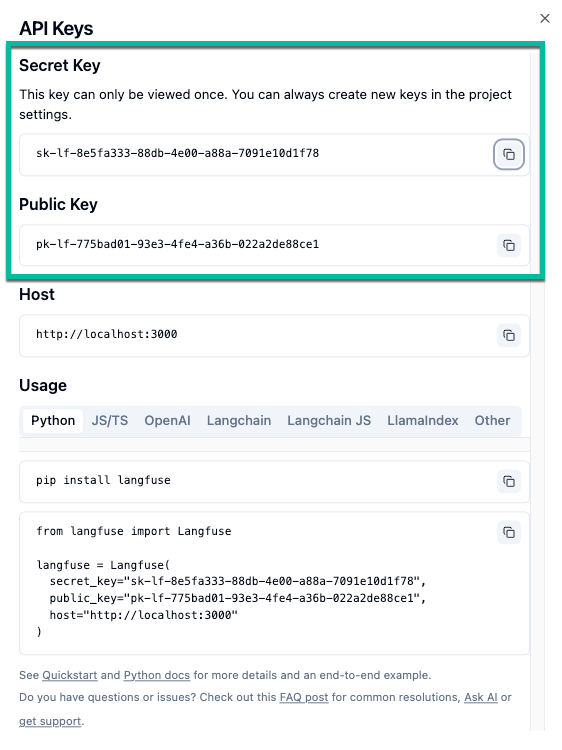Click the 'langfuse = Langfuse(' line
This screenshot has width=562, height=750.
coord(103,565)
